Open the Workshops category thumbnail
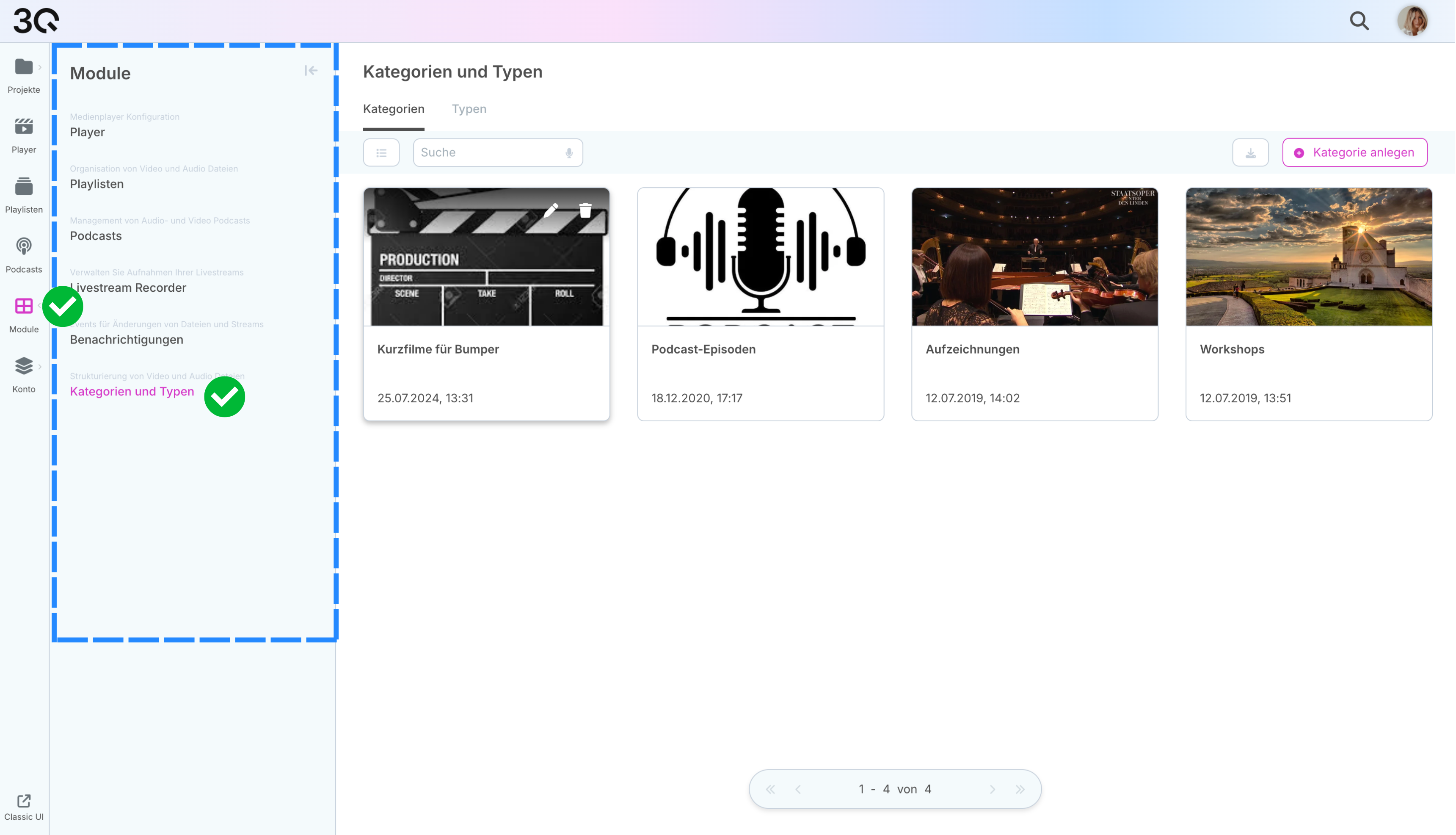The width and height of the screenshot is (1456, 835). [x=1309, y=257]
